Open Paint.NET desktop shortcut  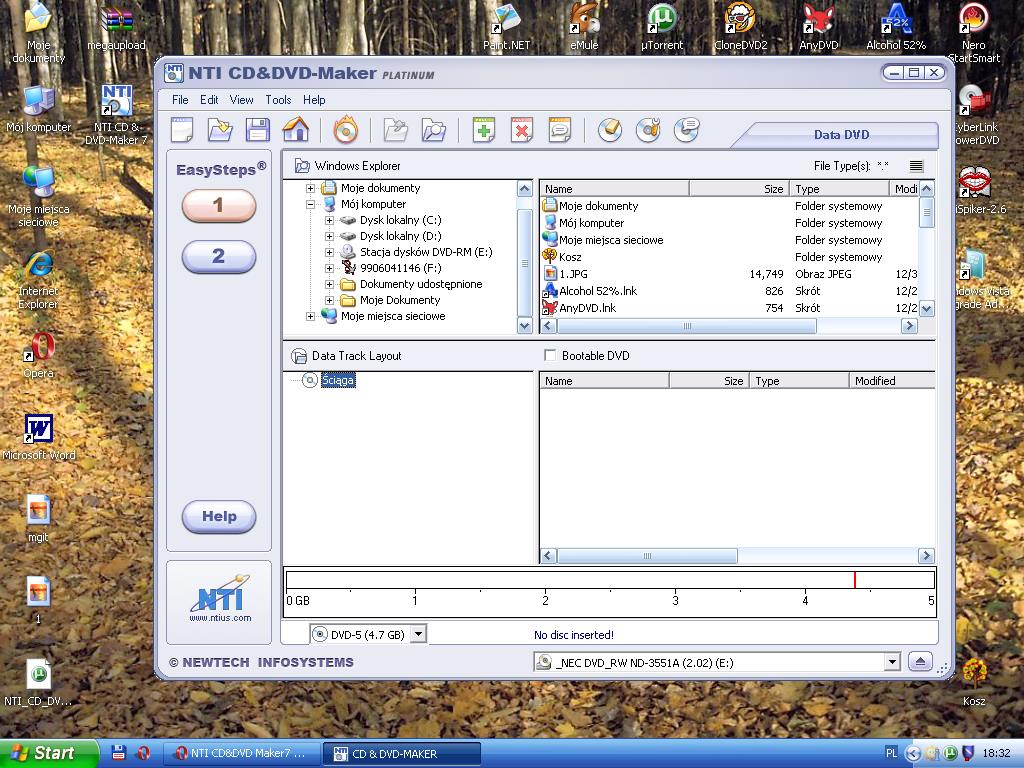click(506, 27)
